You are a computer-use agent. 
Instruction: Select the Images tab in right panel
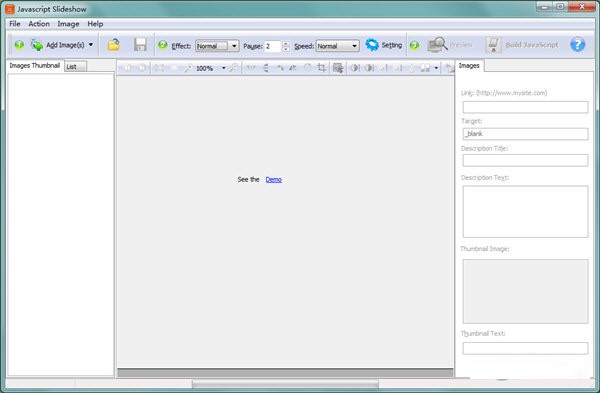pos(469,65)
